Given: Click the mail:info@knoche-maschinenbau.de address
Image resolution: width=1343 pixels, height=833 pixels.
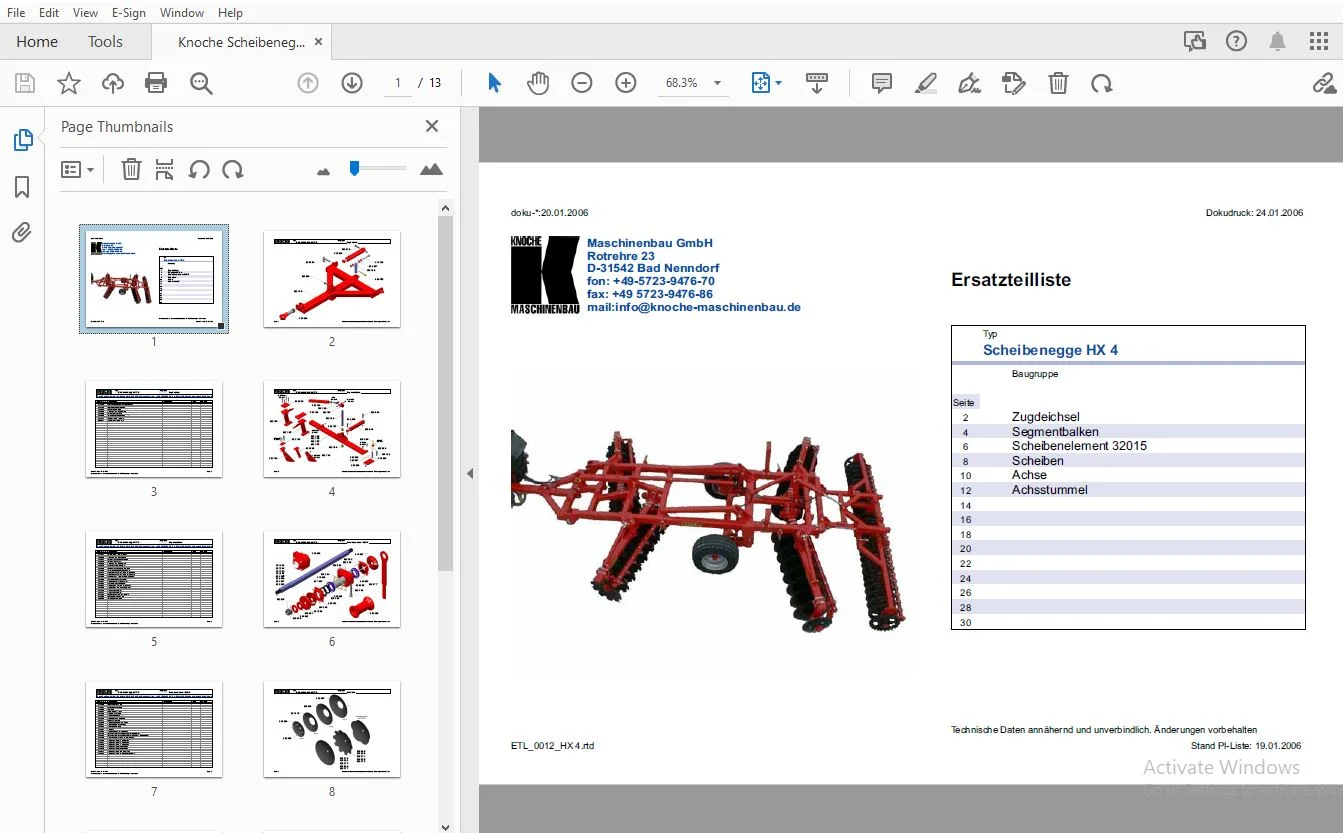Looking at the screenshot, I should (694, 308).
